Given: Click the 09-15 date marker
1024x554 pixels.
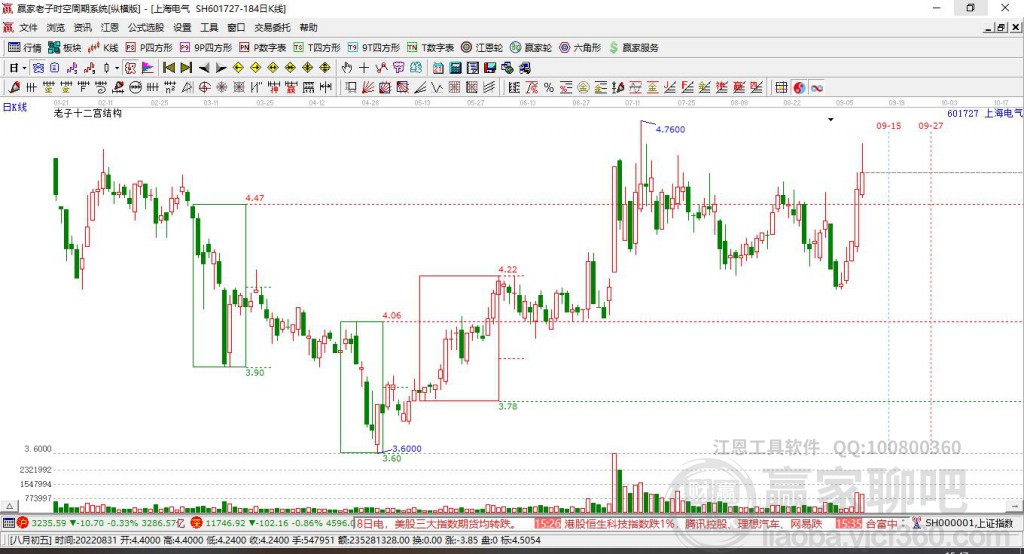Looking at the screenshot, I should (889, 125).
